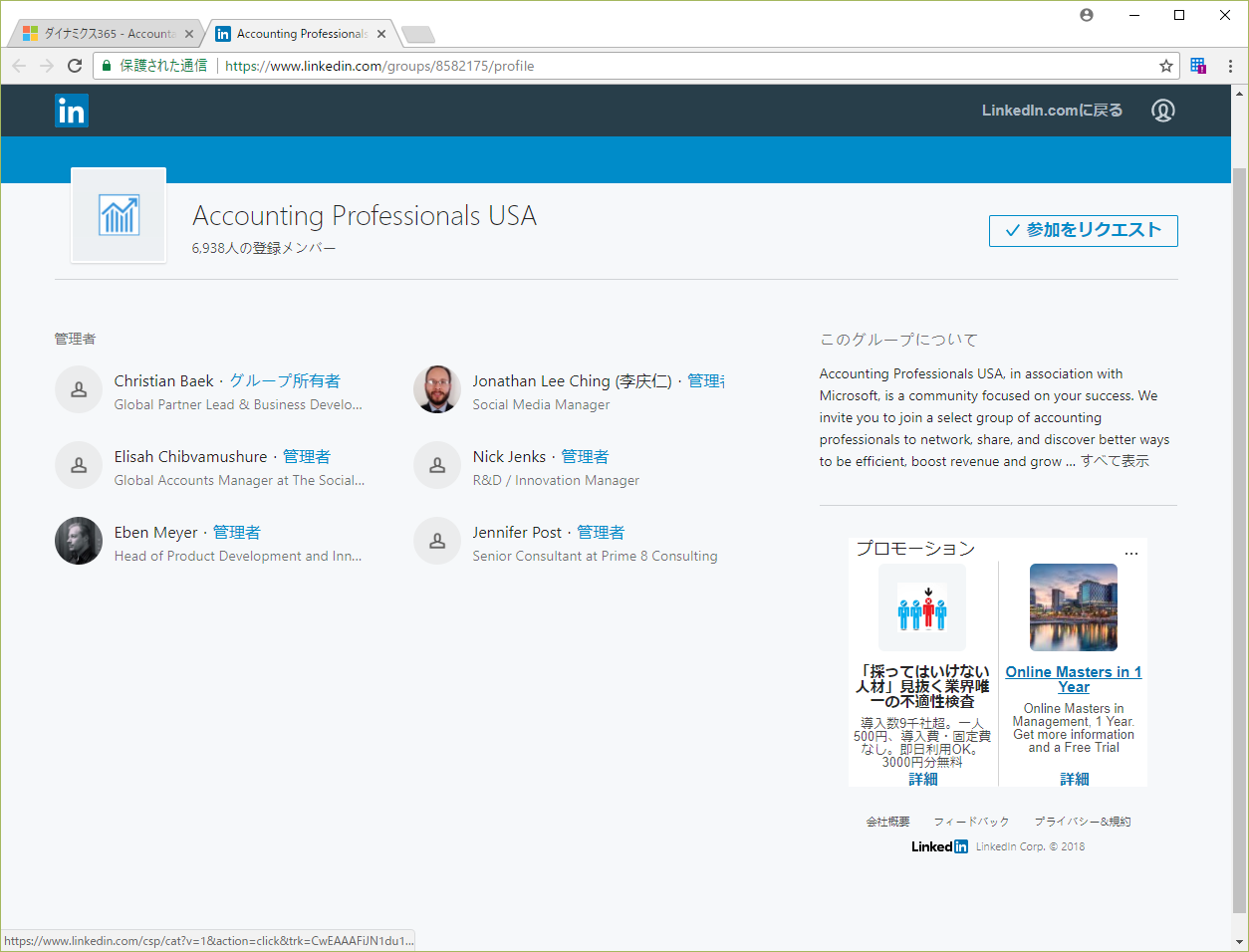Bookmark this page with the star icon
This screenshot has height=952, width=1249.
click(1166, 66)
